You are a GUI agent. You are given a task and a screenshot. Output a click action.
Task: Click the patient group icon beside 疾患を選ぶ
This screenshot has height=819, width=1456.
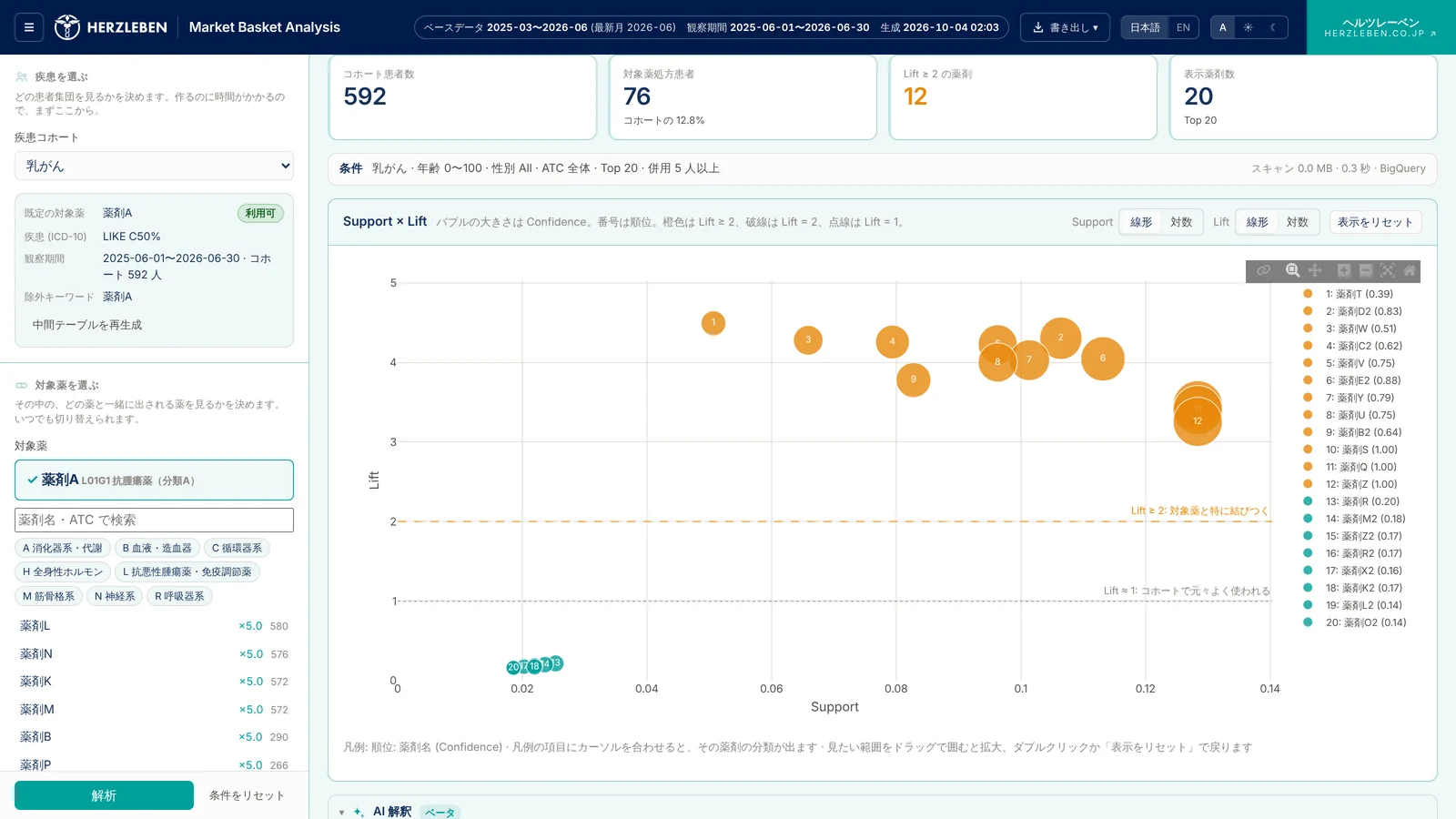click(x=22, y=77)
